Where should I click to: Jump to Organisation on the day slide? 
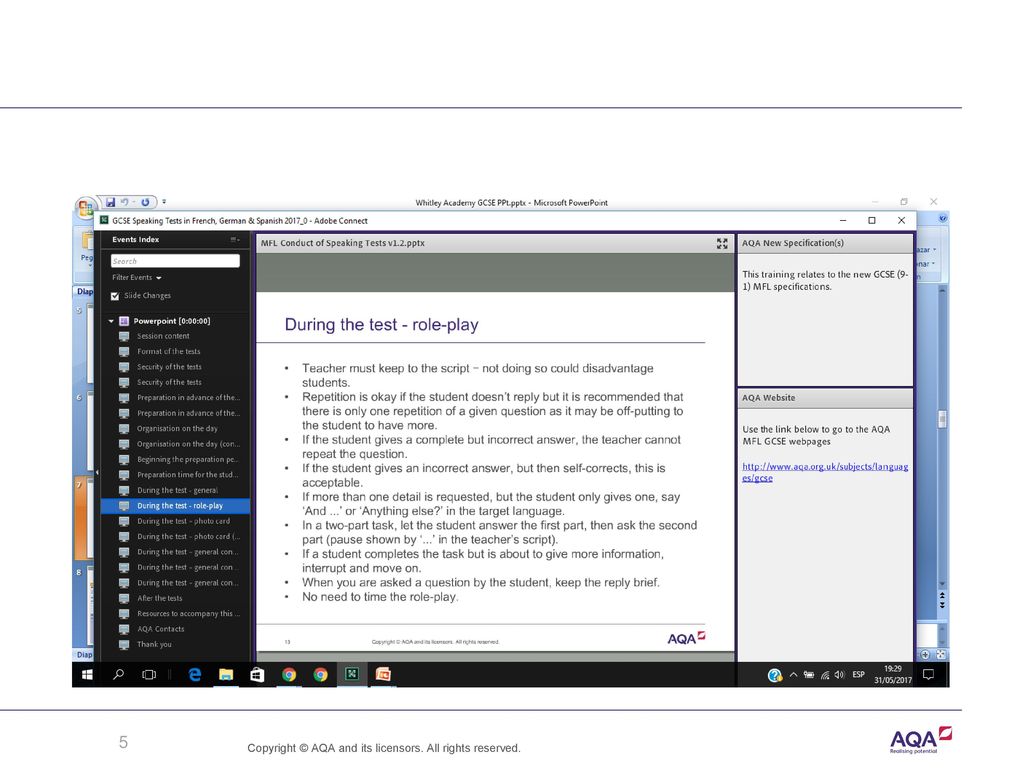(x=177, y=429)
